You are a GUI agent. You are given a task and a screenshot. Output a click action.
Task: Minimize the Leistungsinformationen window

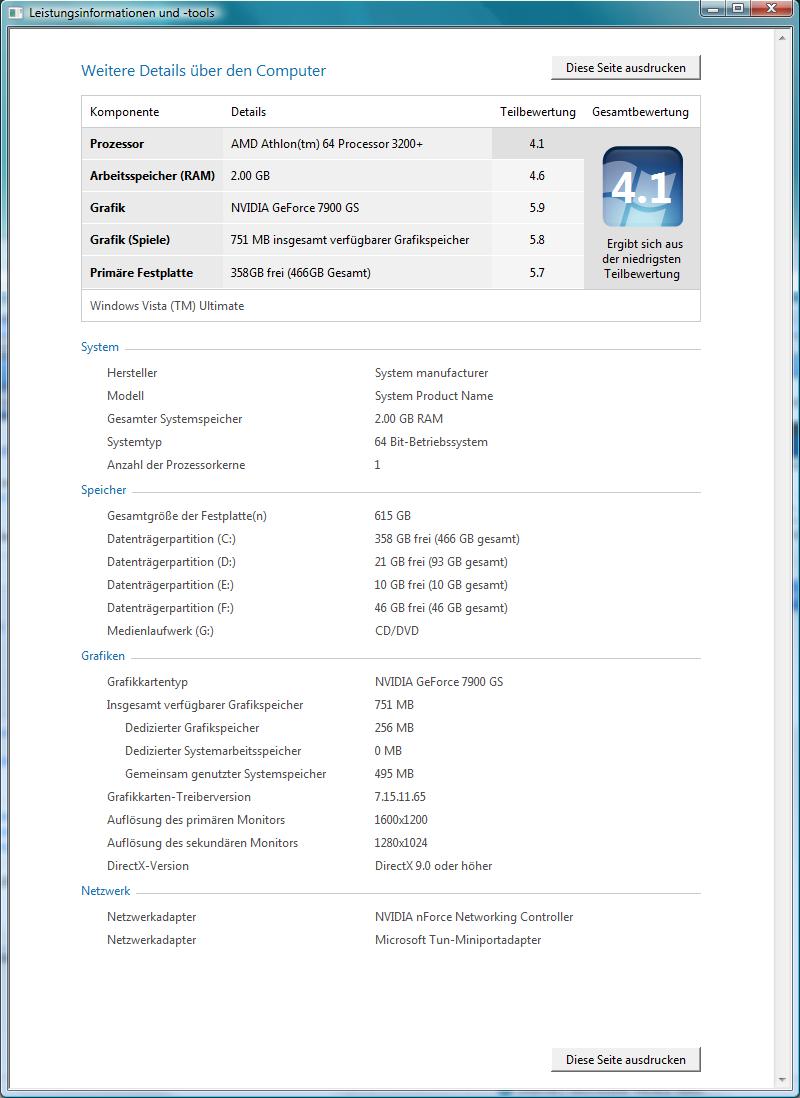click(714, 8)
